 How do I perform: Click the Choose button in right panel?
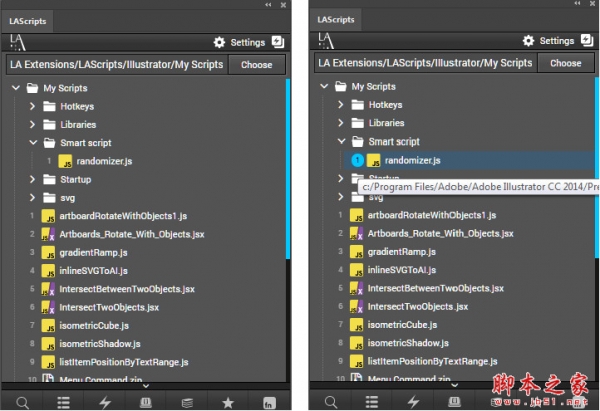point(565,63)
